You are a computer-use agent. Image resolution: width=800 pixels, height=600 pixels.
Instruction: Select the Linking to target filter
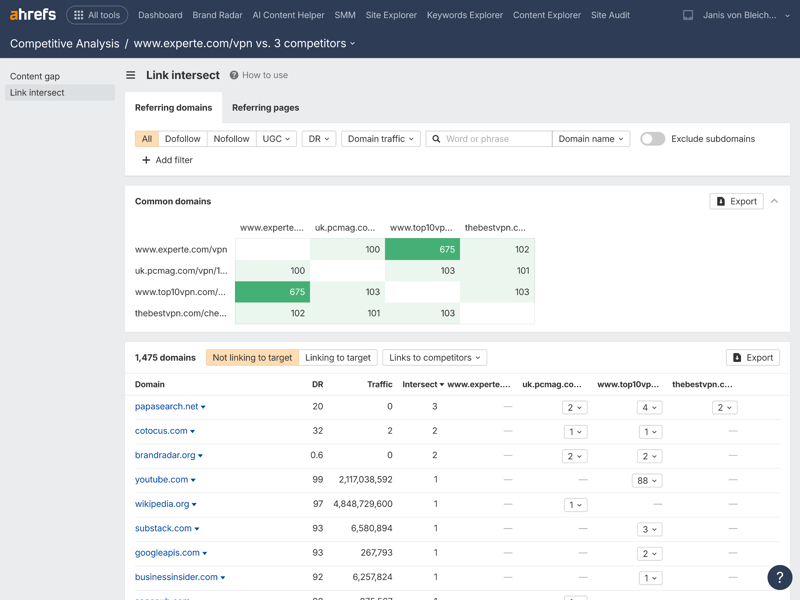[337, 357]
